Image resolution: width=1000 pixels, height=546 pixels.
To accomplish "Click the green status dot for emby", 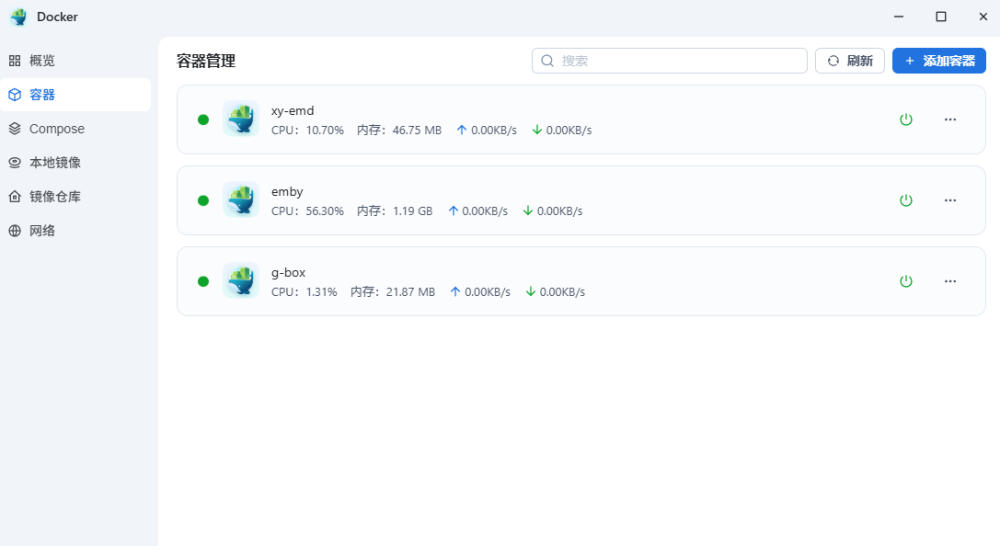I will point(203,200).
